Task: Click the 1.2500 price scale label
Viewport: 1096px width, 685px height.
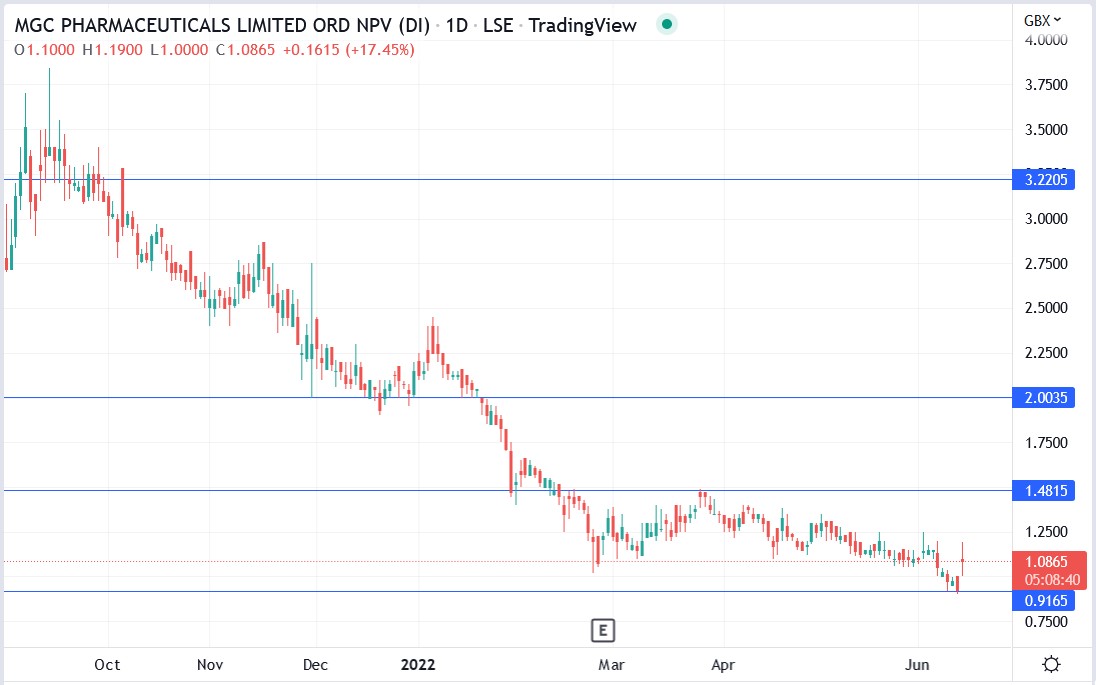Action: (1046, 532)
